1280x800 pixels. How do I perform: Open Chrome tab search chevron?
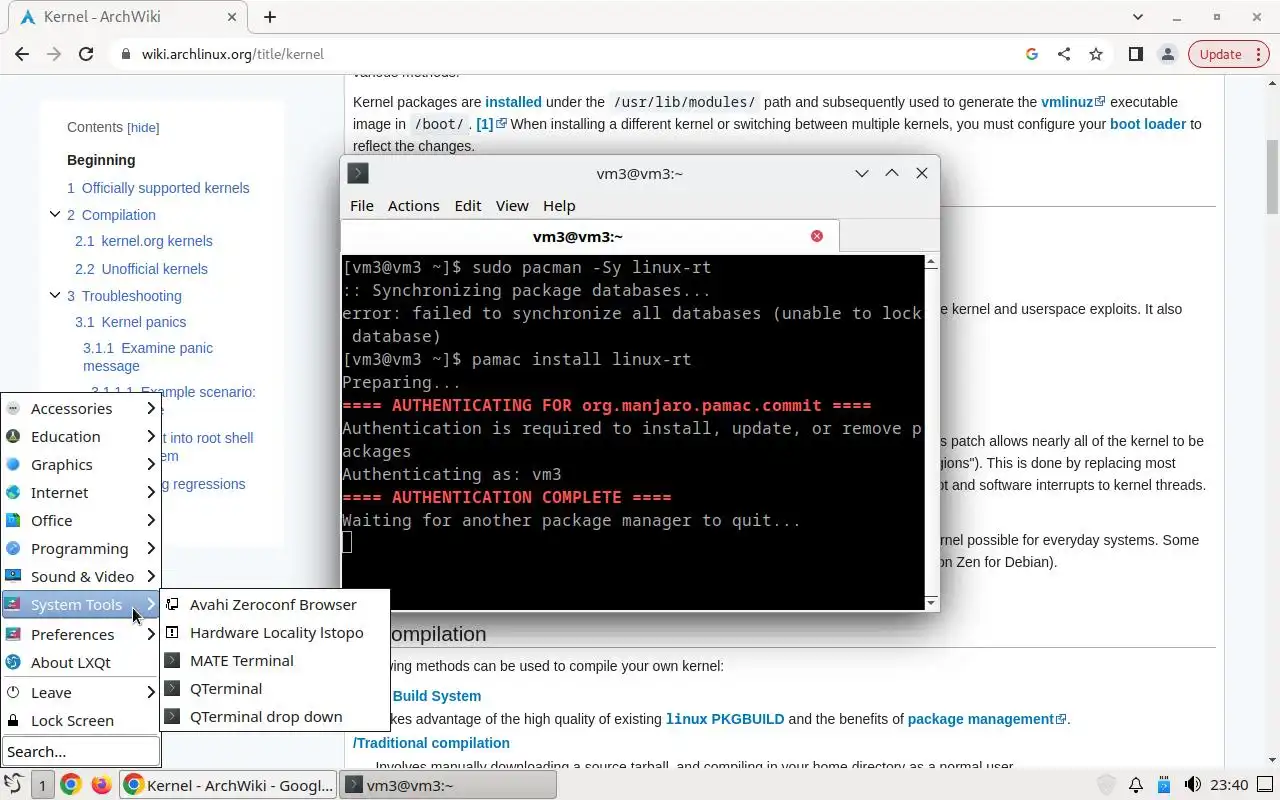(1139, 17)
